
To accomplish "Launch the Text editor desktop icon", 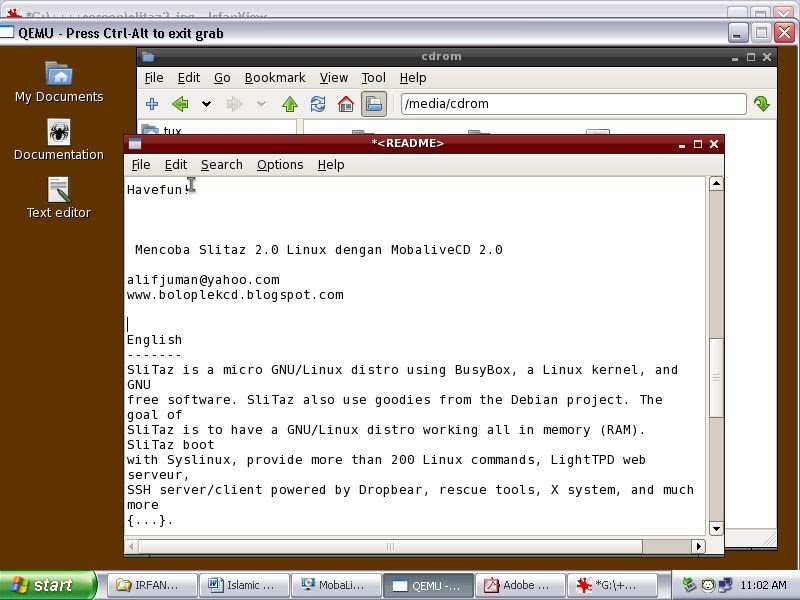I will coord(59,198).
